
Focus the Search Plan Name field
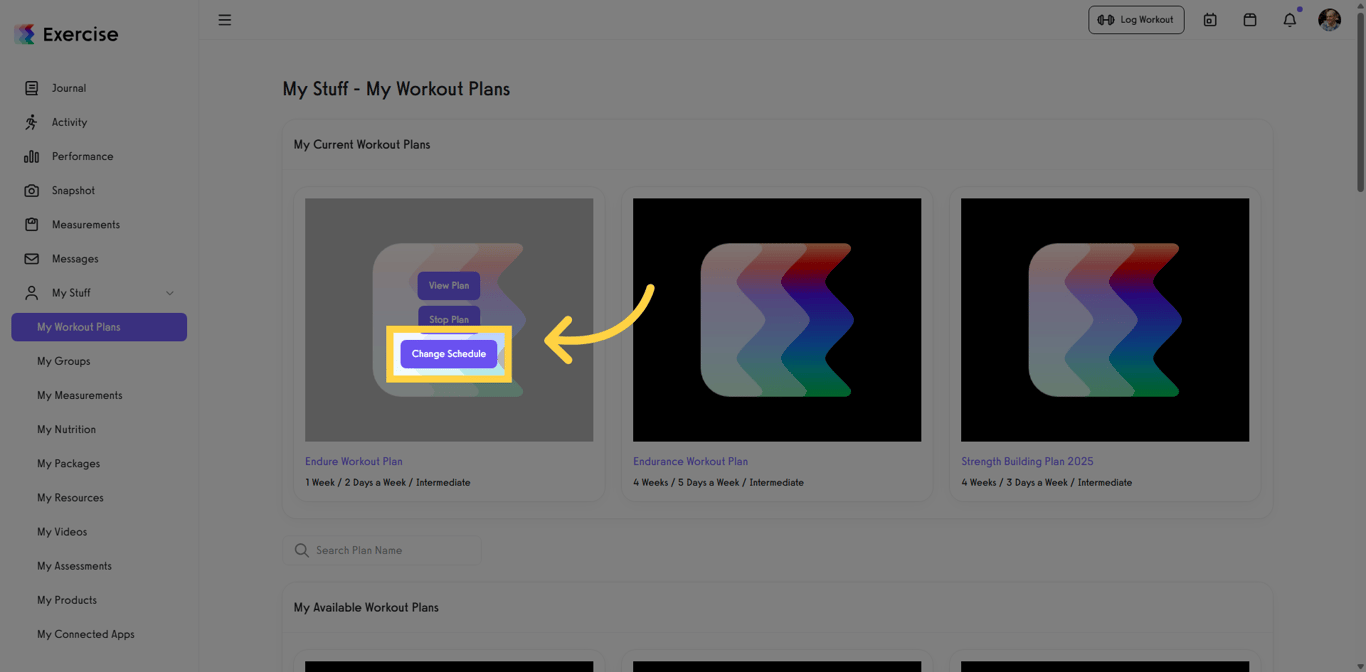pyautogui.click(x=382, y=550)
